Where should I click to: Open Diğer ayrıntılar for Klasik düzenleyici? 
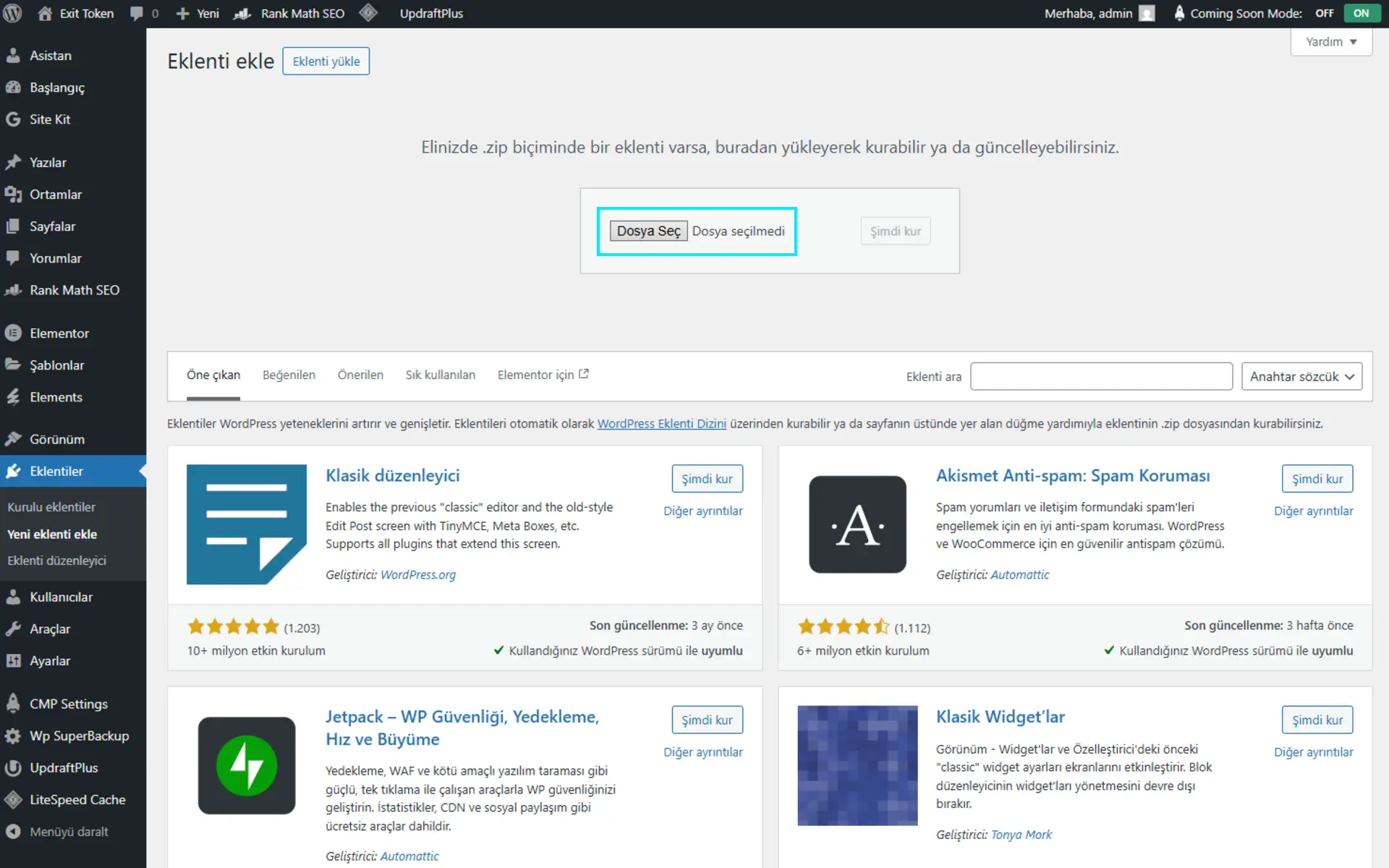[703, 511]
